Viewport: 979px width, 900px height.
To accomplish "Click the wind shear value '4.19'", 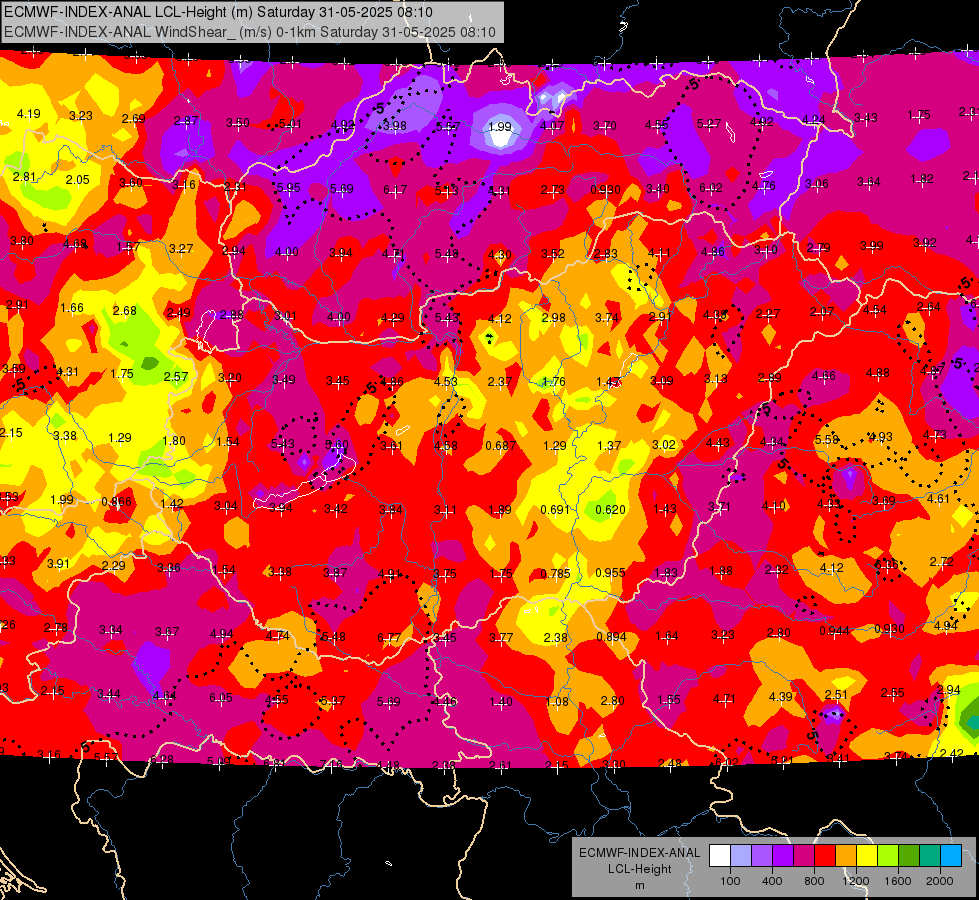I will click(x=29, y=114).
